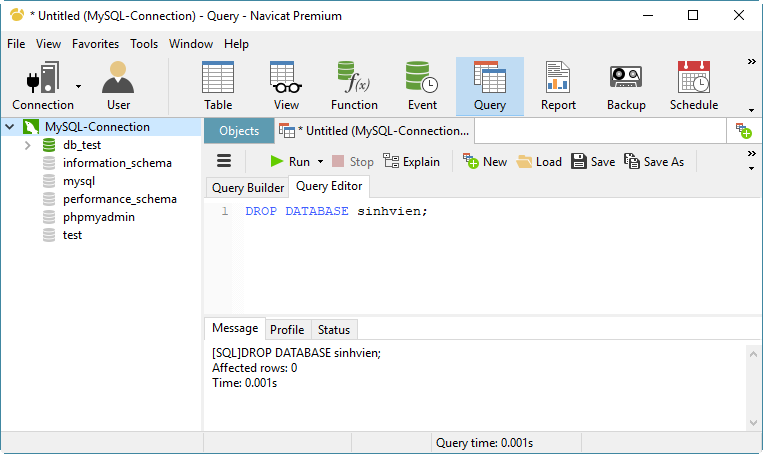Open the Help menu
Viewport: 763px width, 454px height.
tap(236, 44)
